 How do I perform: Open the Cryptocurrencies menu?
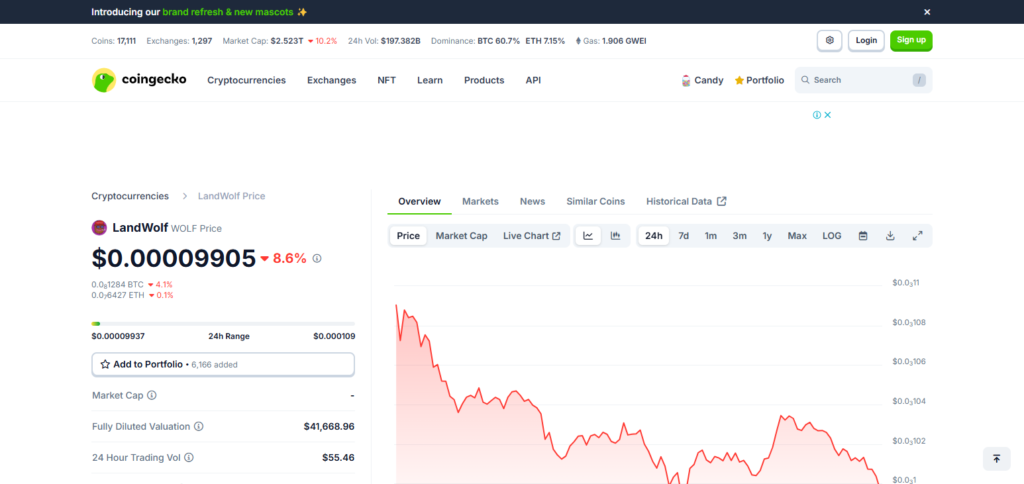pos(246,80)
